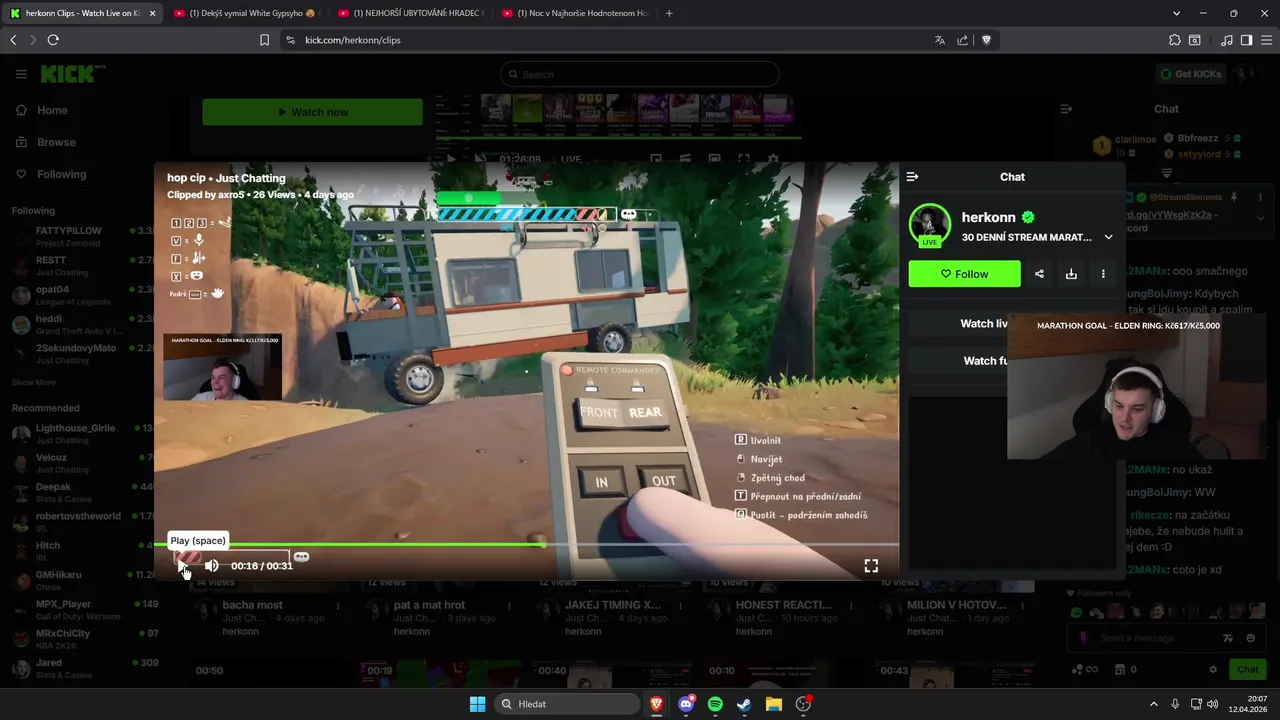Share the herkonn clip
Viewport: 1280px width, 720px height.
[1039, 274]
